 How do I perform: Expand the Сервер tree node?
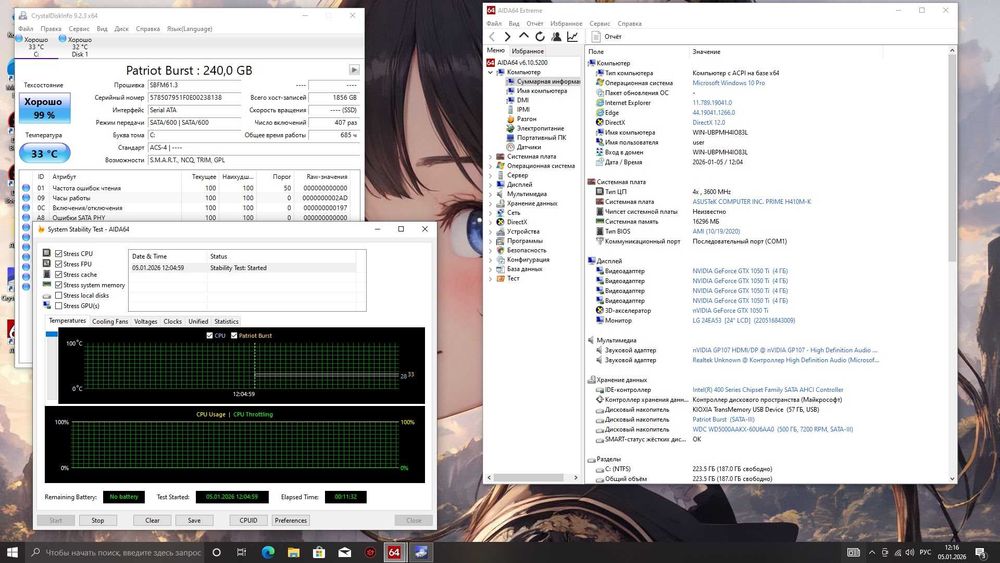pos(490,175)
